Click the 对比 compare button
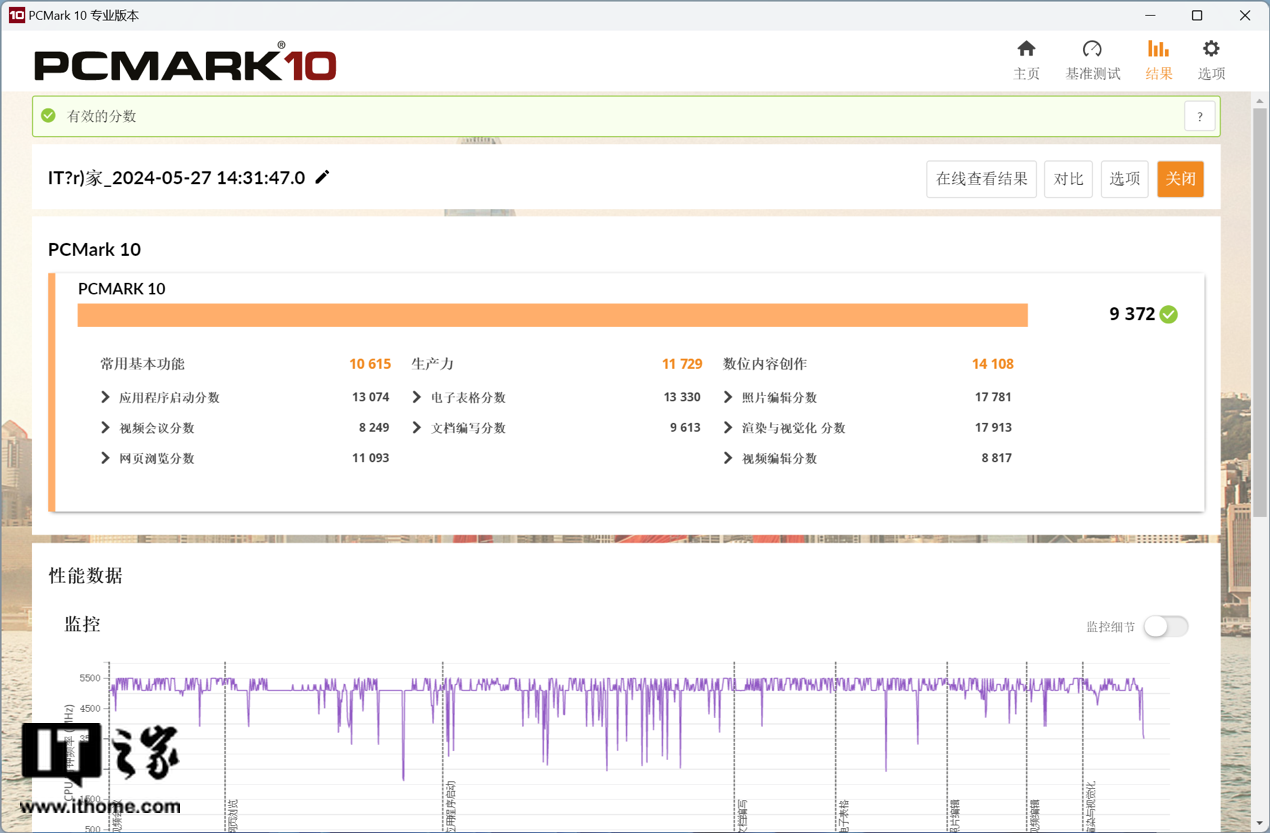 point(1068,179)
